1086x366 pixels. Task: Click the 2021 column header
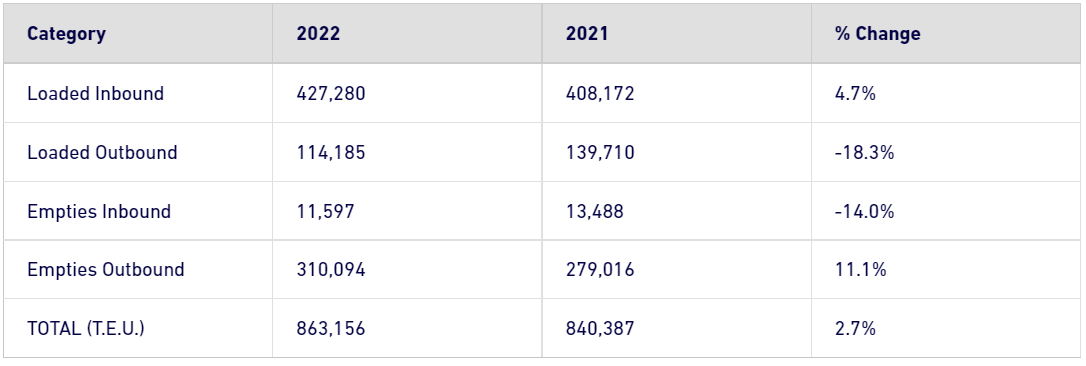point(587,34)
